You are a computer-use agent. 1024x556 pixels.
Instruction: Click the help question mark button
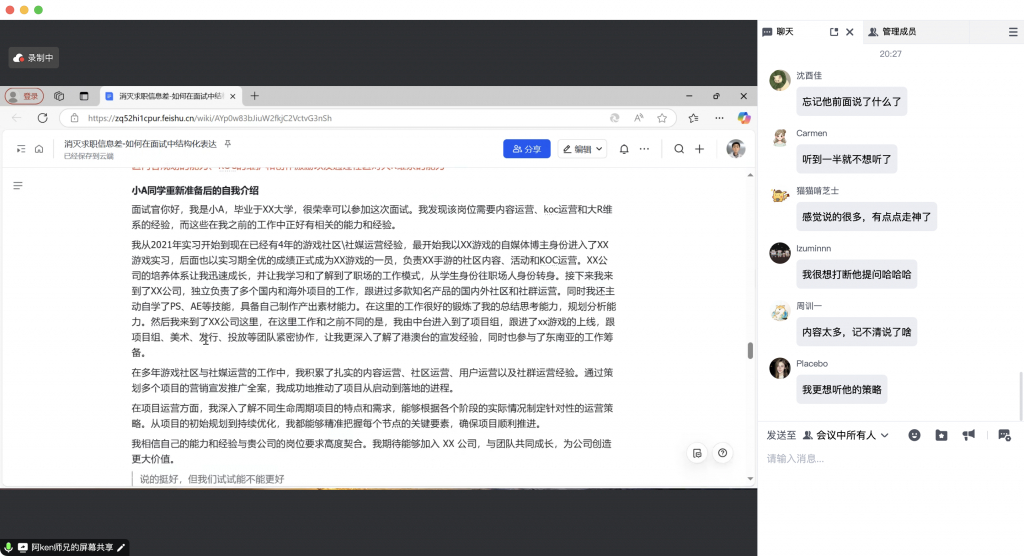(x=722, y=453)
